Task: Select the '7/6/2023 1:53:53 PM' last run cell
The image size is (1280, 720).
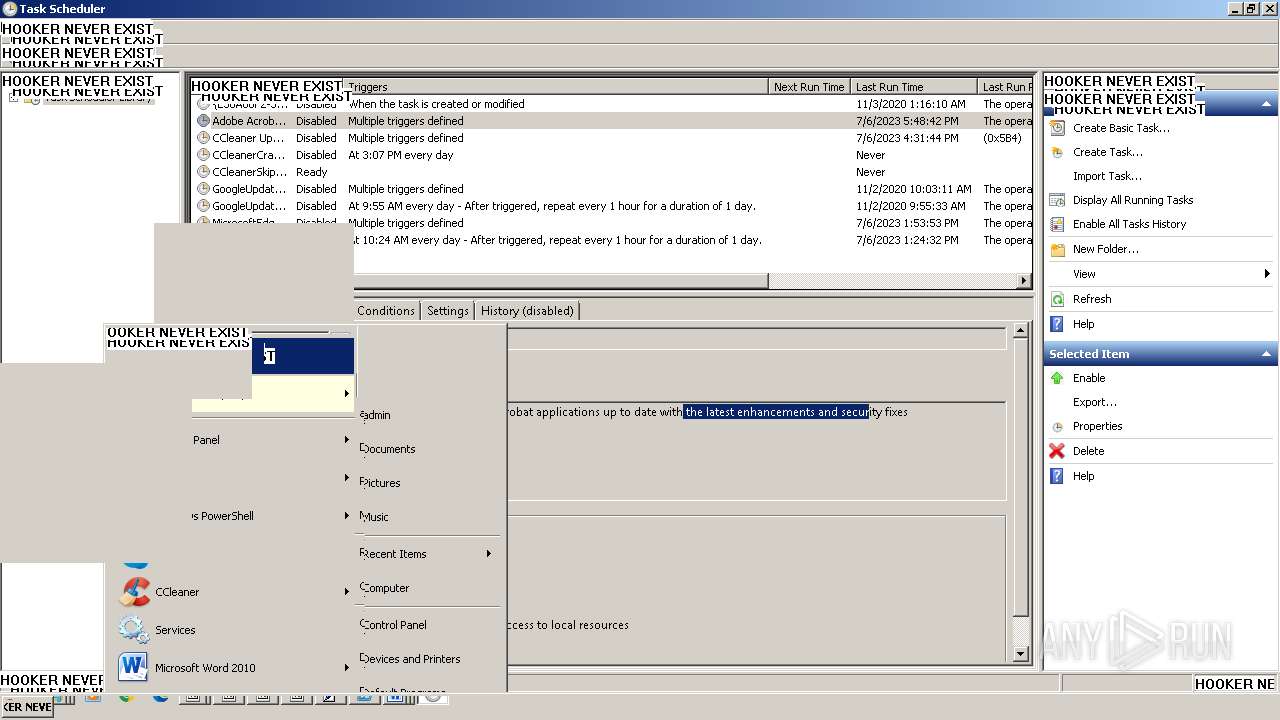Action: (907, 223)
